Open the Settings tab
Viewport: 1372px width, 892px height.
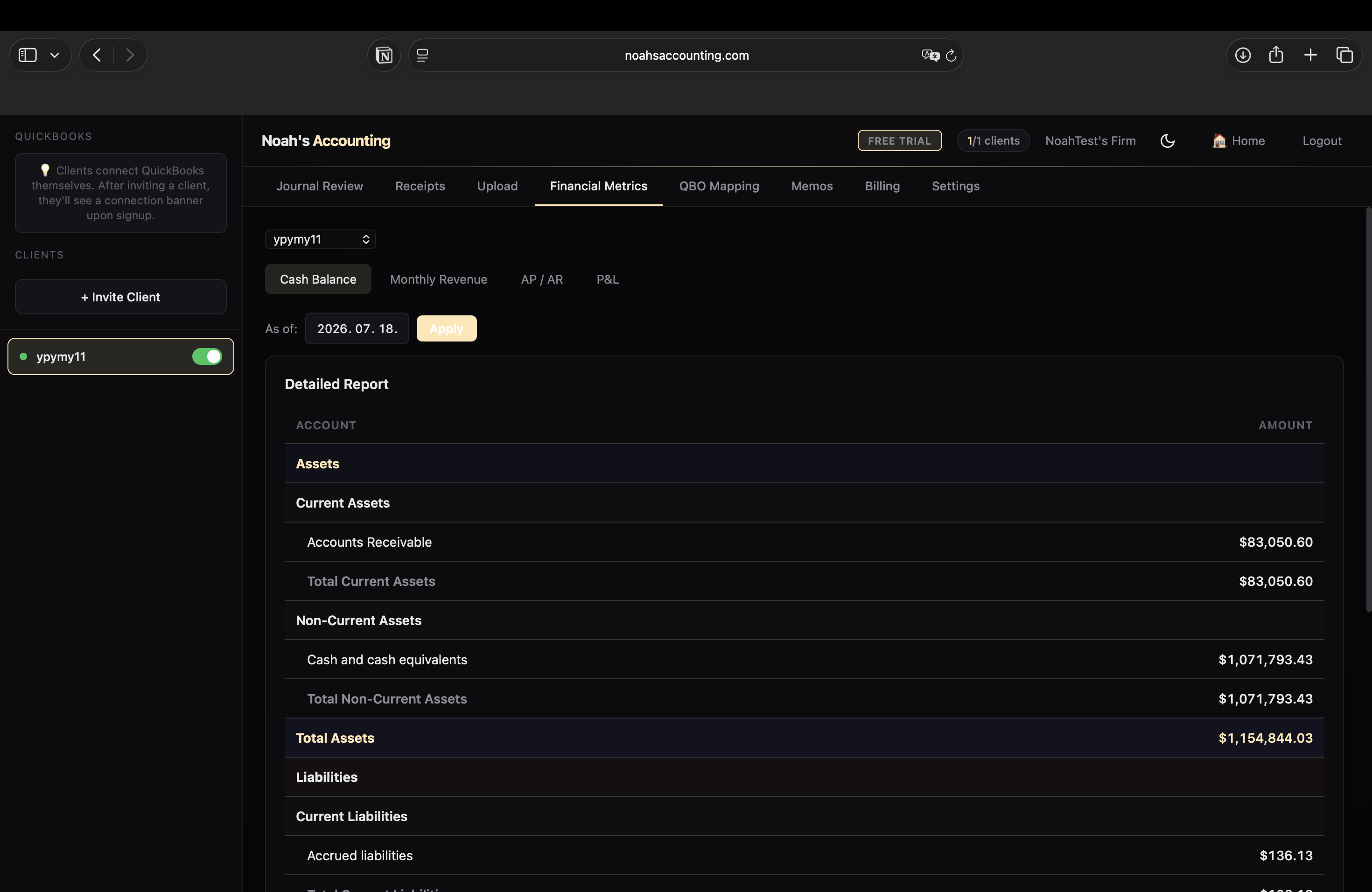pos(955,186)
